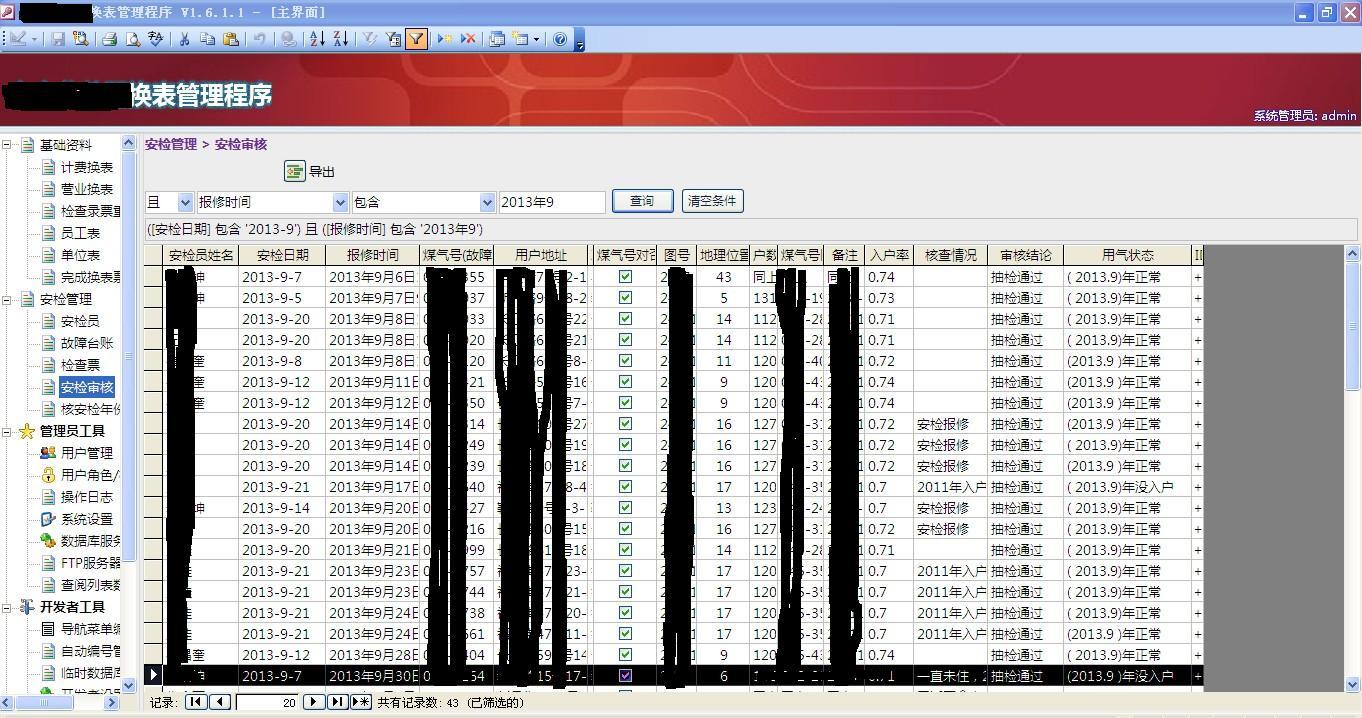Go to the next record
Screen dimensions: 1362x718
pyautogui.click(x=313, y=702)
